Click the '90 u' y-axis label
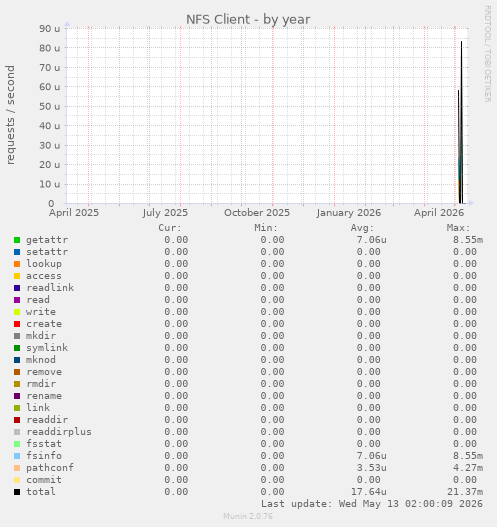 click(x=50, y=29)
